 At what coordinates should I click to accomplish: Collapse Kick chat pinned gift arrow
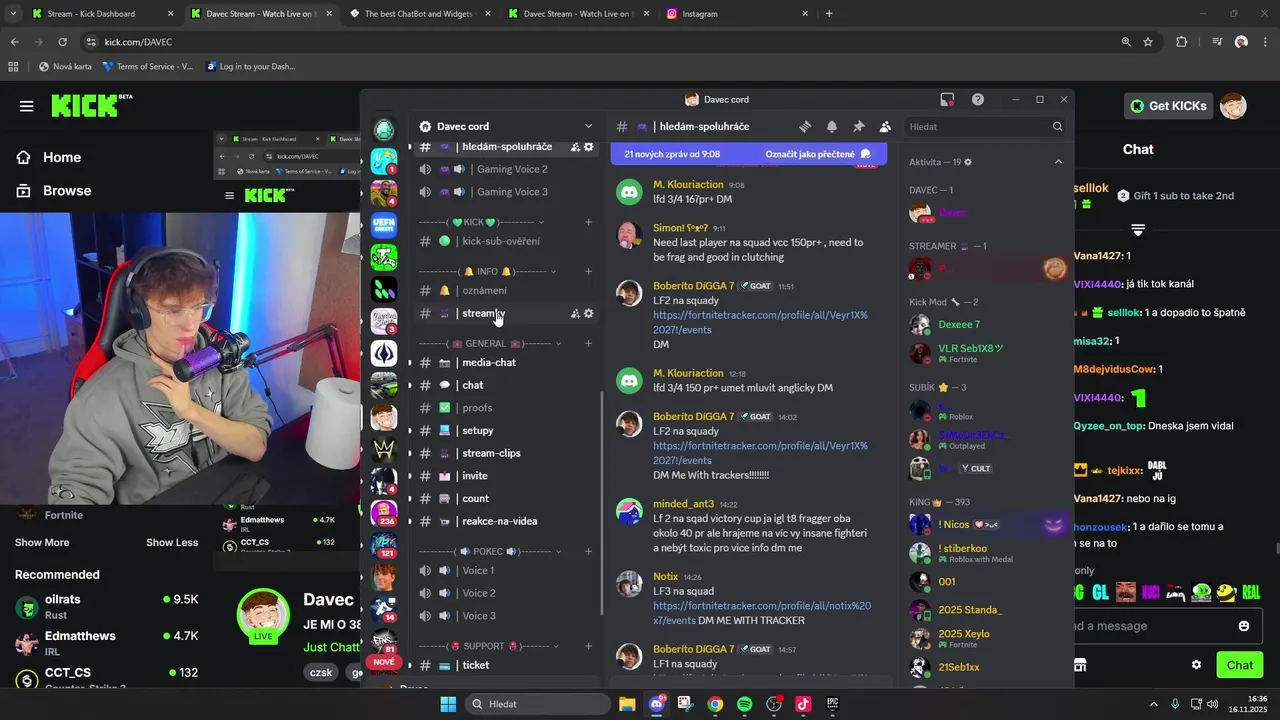point(1137,230)
